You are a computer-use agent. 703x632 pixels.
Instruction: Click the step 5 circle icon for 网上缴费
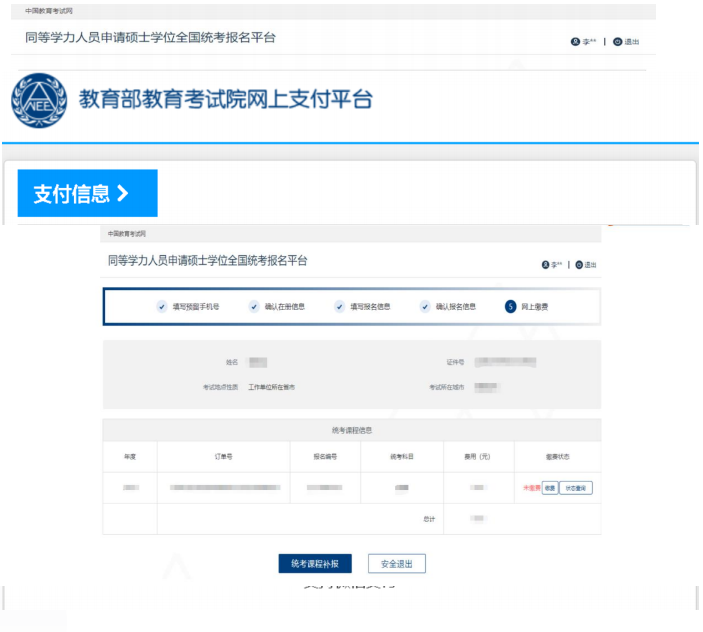510,307
